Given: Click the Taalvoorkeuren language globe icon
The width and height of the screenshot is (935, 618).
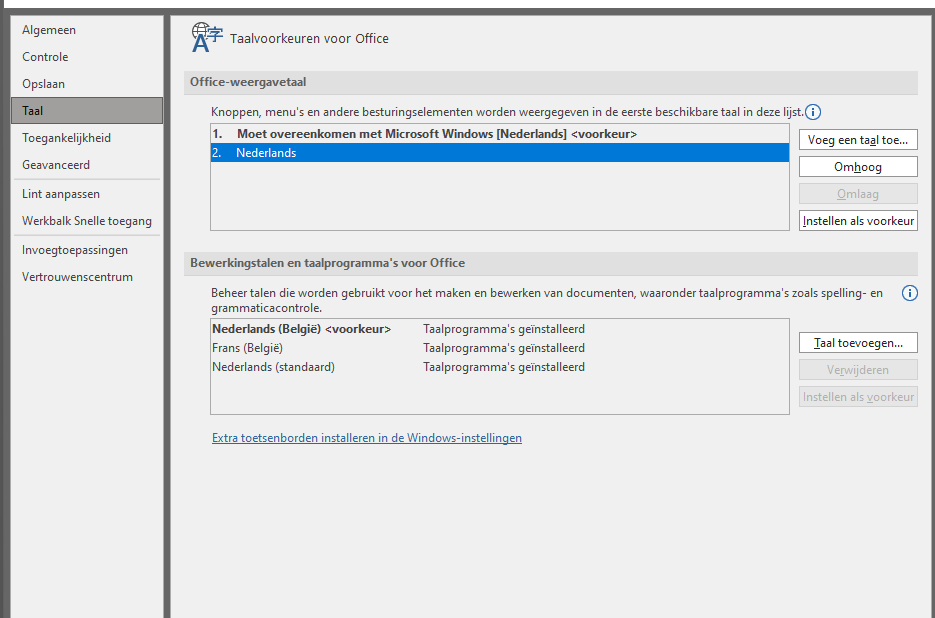Looking at the screenshot, I should tap(207, 37).
